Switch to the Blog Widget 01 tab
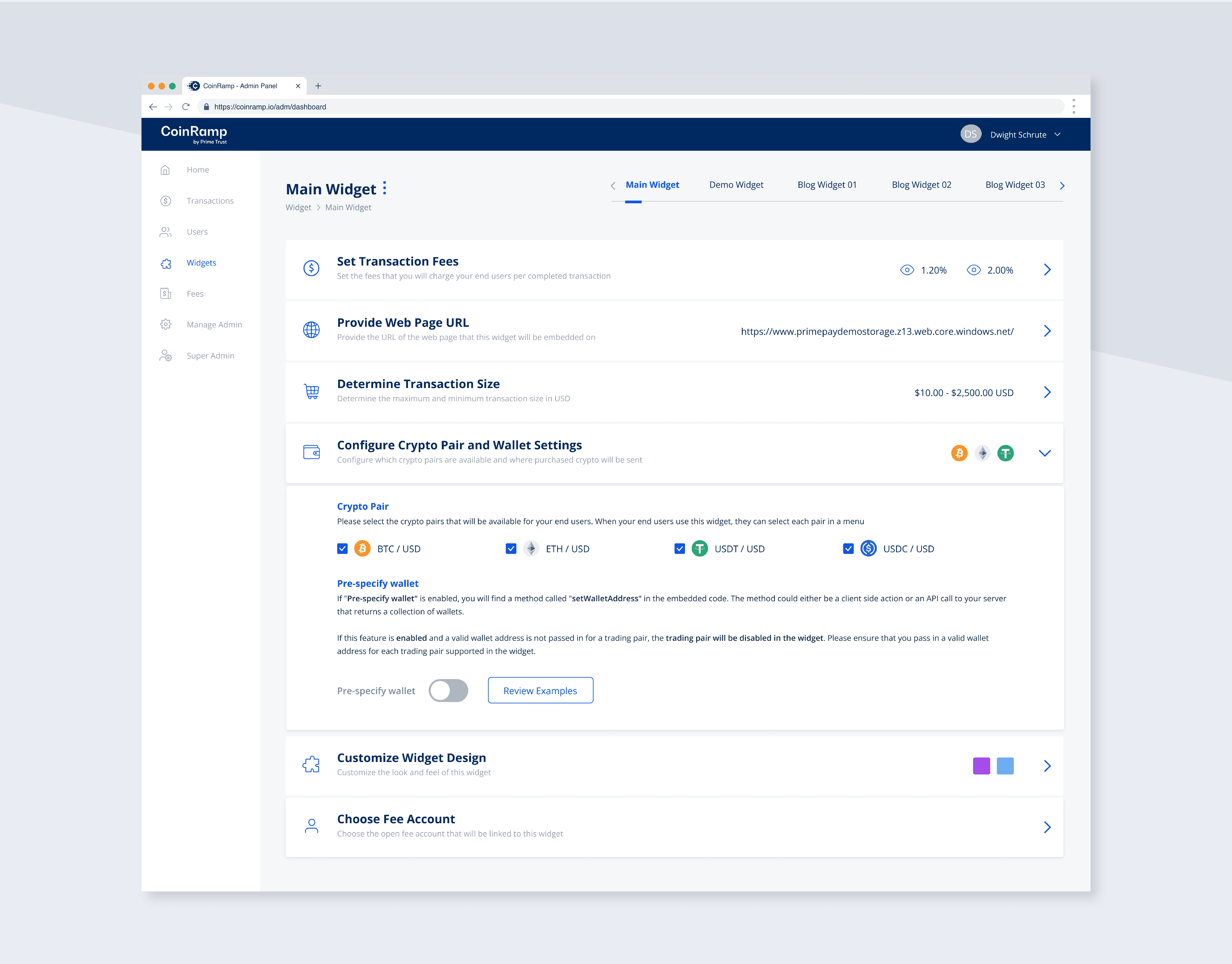Screen dimensions: 1232x964 [x=827, y=185]
